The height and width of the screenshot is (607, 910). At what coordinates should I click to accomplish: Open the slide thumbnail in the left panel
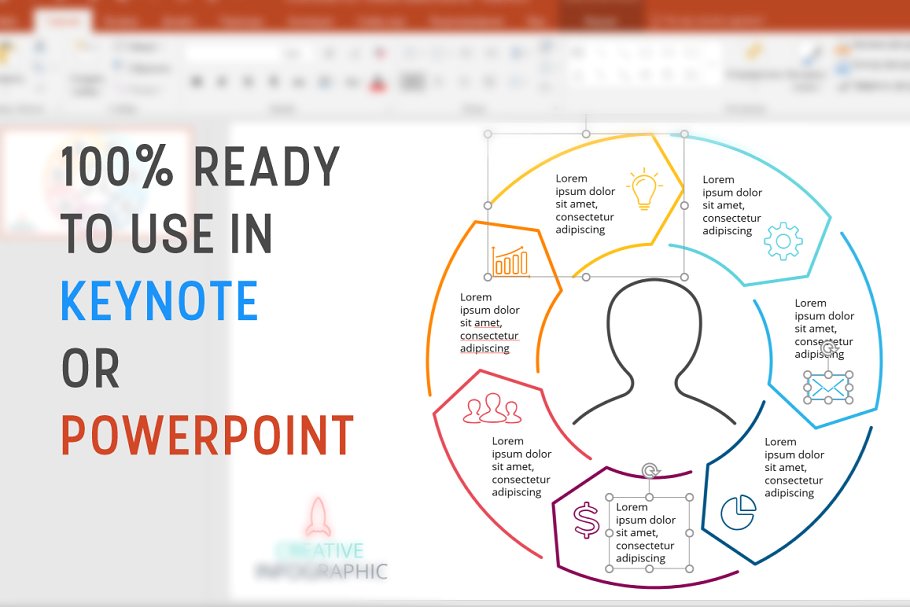point(97,183)
